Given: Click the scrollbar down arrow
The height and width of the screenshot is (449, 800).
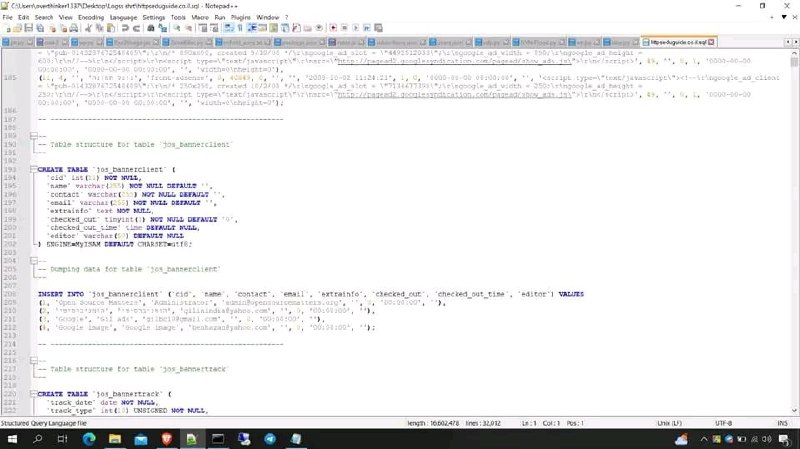Looking at the screenshot, I should click(x=794, y=410).
